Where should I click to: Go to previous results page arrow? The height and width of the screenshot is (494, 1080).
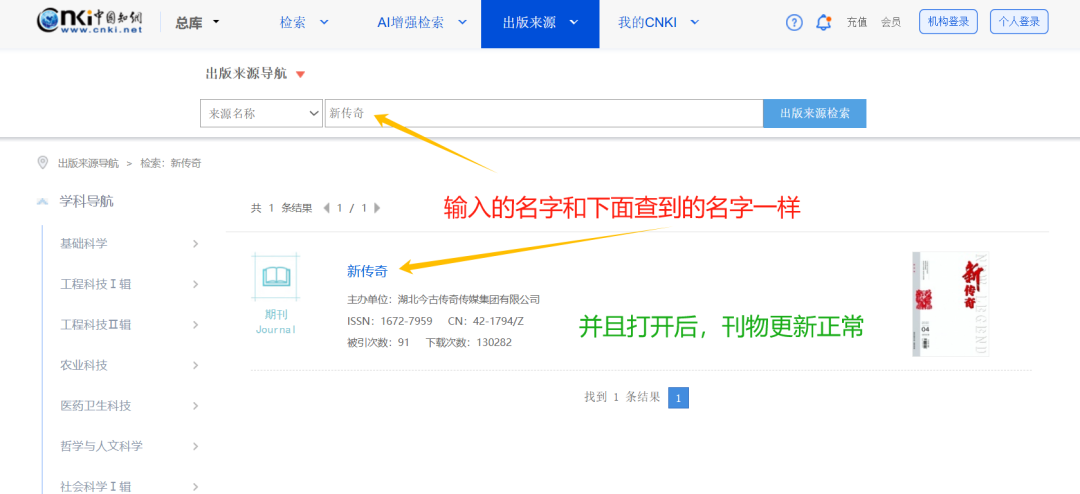[326, 207]
